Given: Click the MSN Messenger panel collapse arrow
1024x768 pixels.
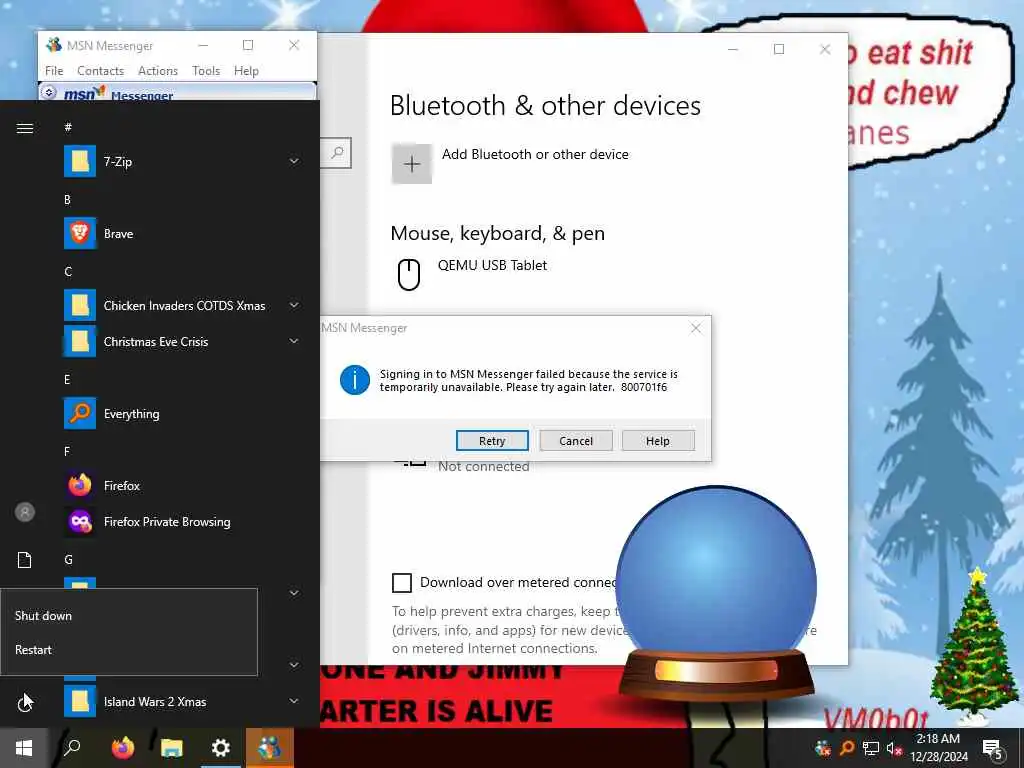Looking at the screenshot, I should click(x=49, y=92).
